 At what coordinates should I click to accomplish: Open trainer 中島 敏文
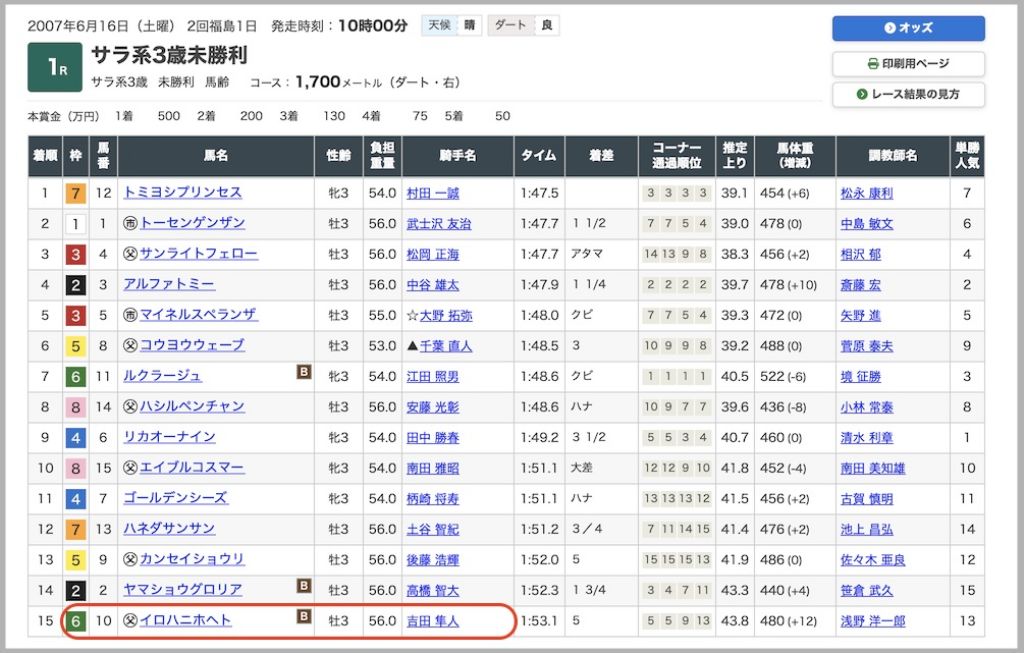pyautogui.click(x=867, y=224)
